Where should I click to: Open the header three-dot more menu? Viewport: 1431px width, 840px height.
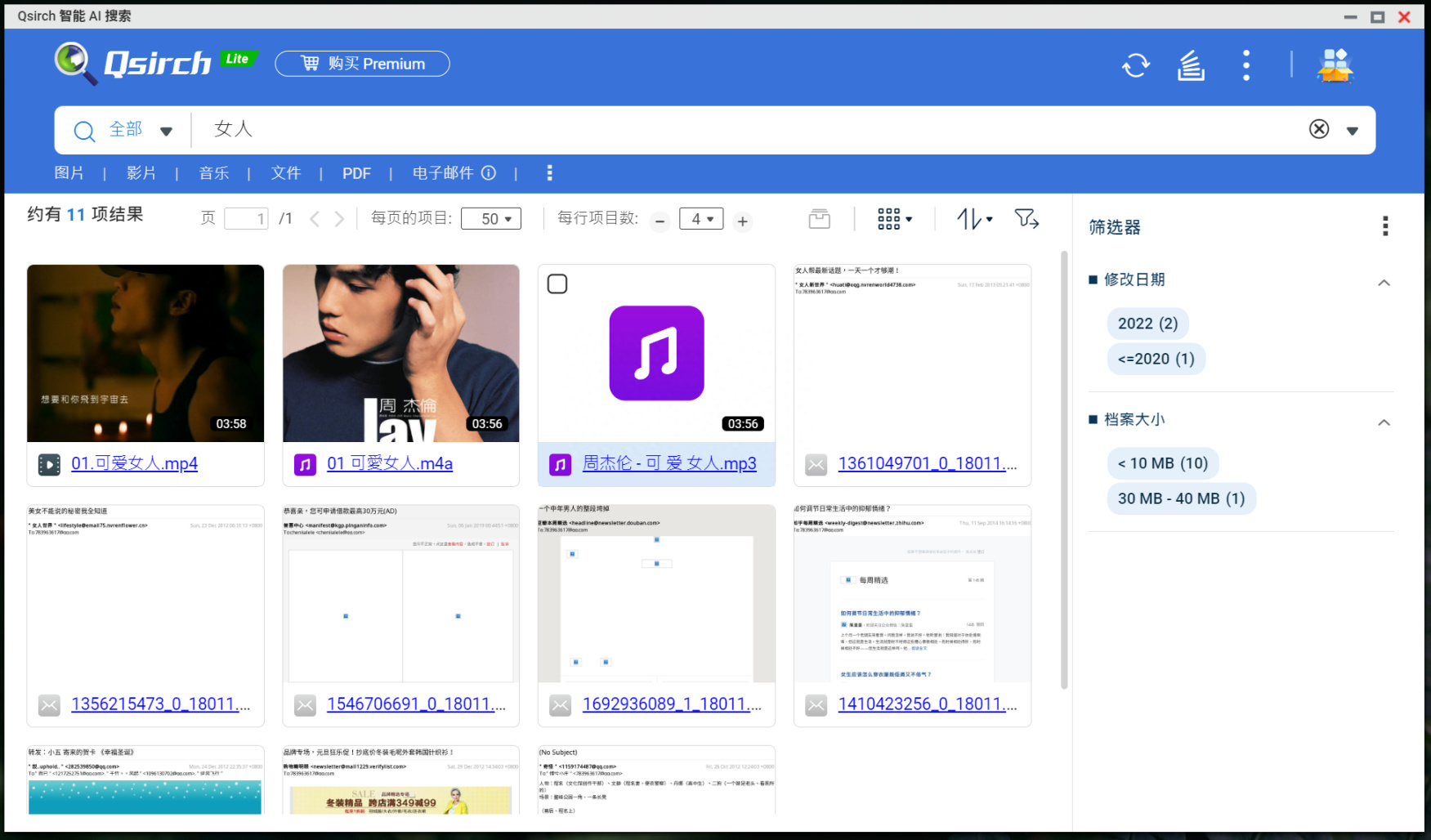pyautogui.click(x=1246, y=65)
